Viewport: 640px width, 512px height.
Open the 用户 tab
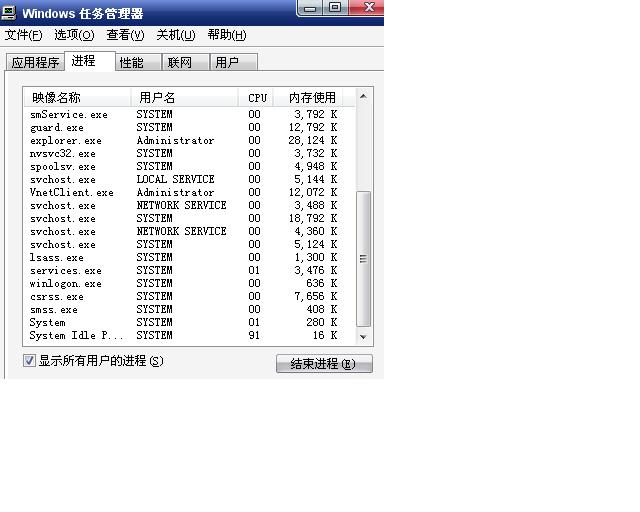233,62
